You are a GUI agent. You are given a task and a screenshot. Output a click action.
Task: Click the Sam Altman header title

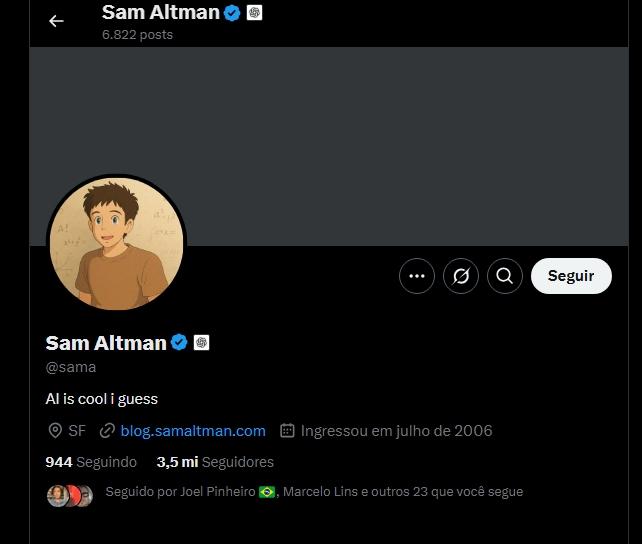[160, 13]
